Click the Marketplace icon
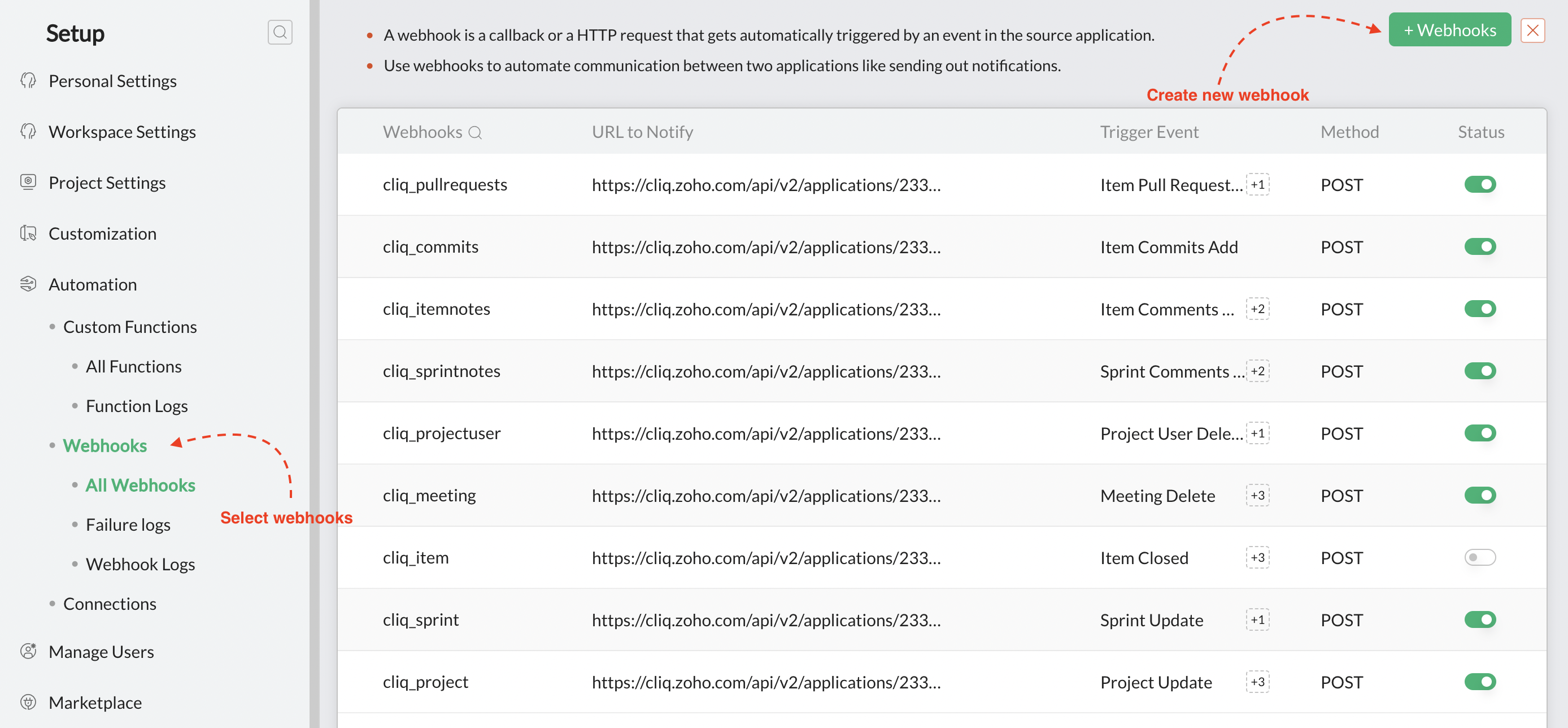The height and width of the screenshot is (728, 1568). (28, 702)
